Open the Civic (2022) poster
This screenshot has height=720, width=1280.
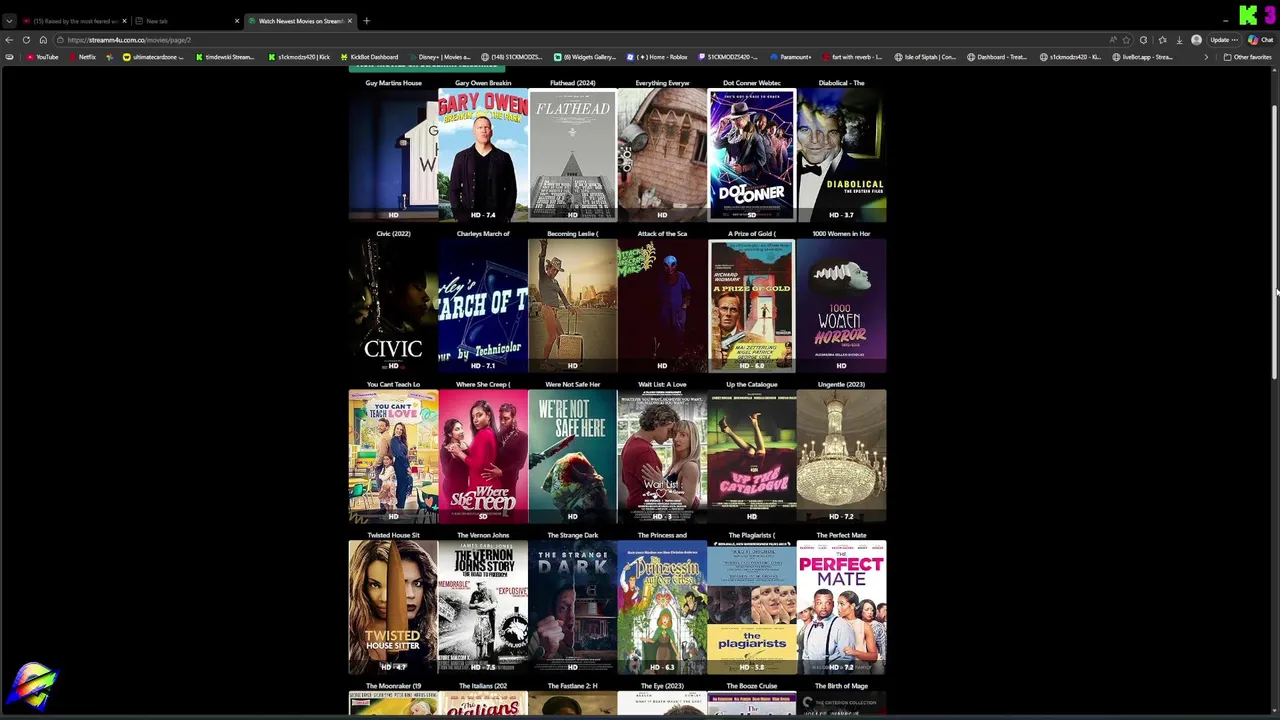[393, 306]
